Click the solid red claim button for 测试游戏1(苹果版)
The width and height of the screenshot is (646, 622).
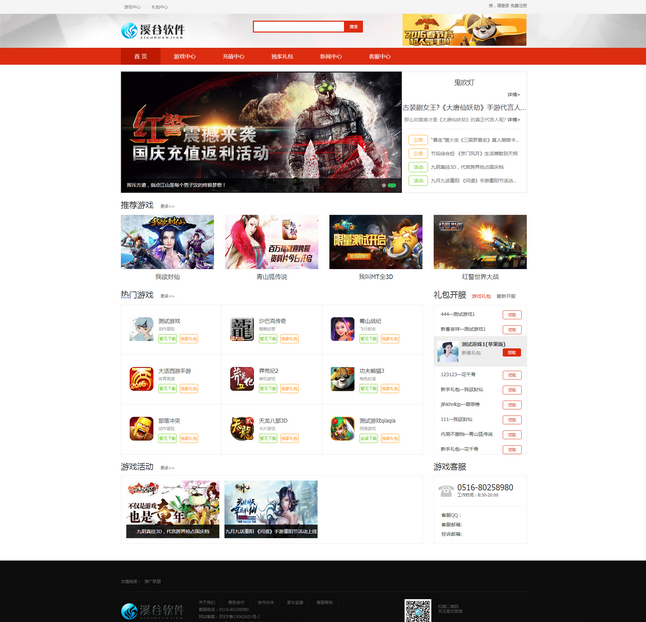point(512,353)
